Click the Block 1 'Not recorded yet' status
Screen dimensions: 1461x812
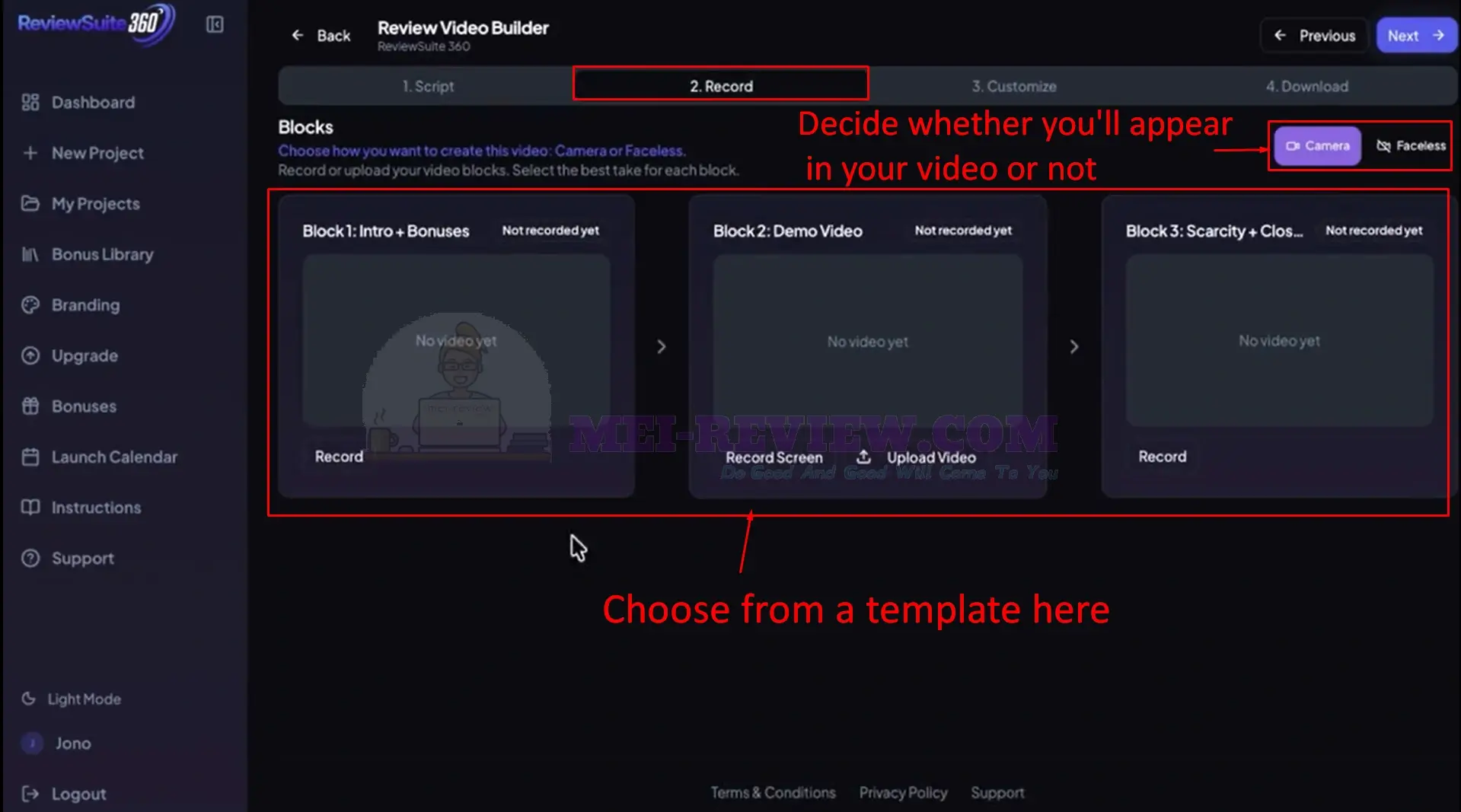550,231
